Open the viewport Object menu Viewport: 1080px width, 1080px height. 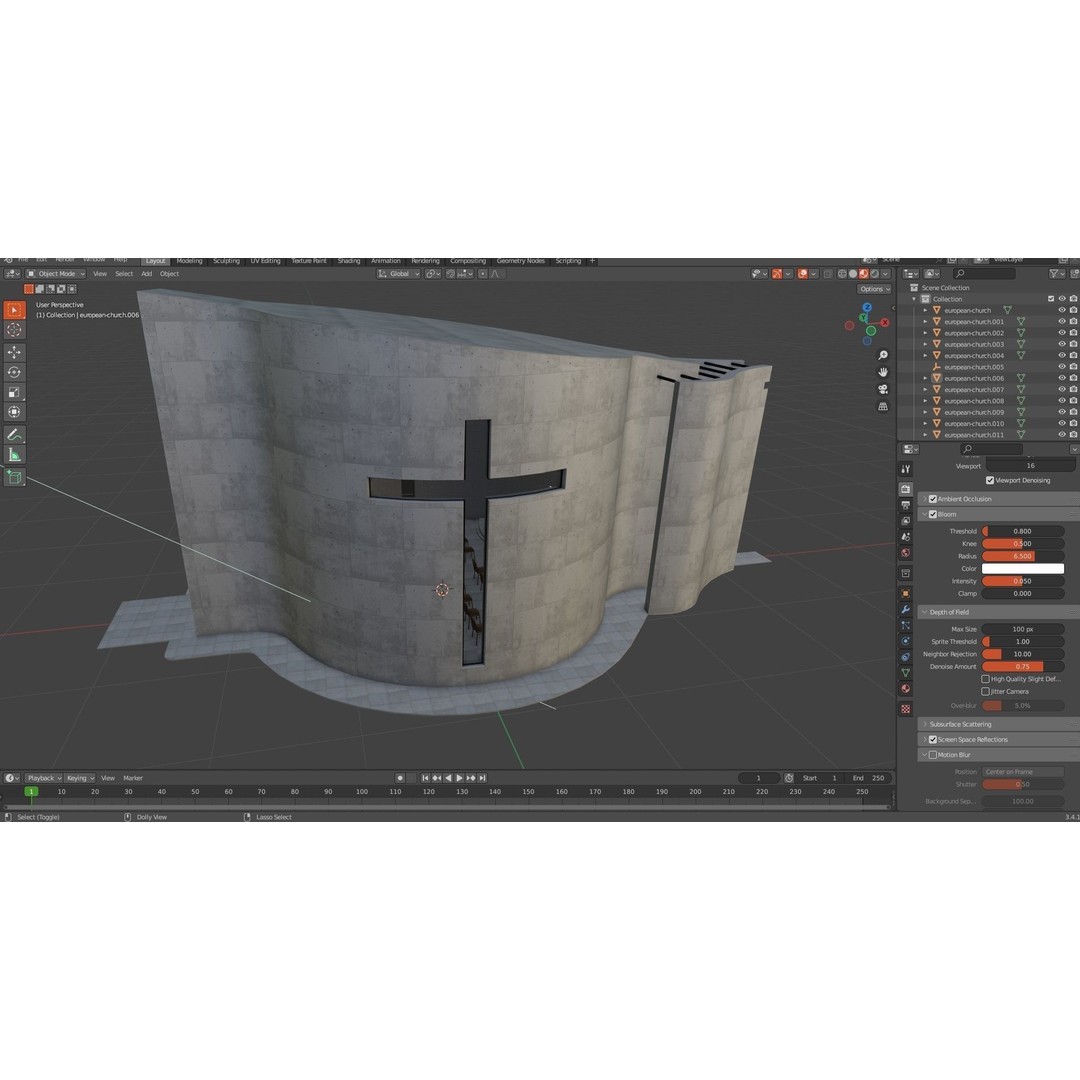pyautogui.click(x=169, y=273)
